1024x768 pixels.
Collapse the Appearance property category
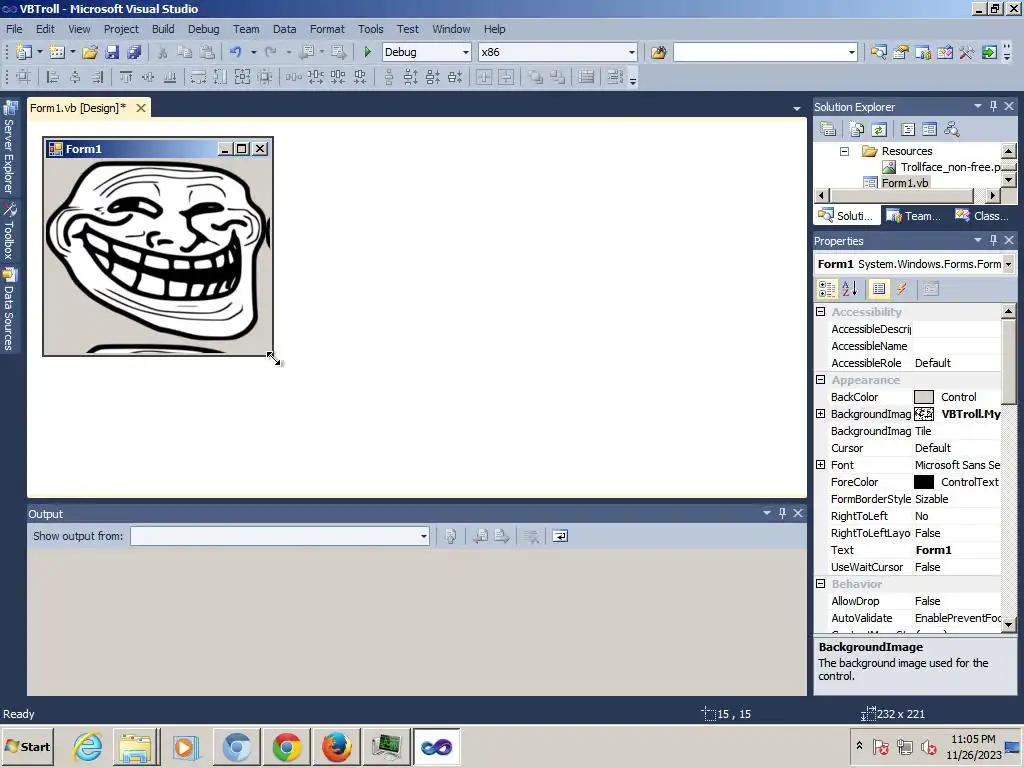click(x=821, y=380)
